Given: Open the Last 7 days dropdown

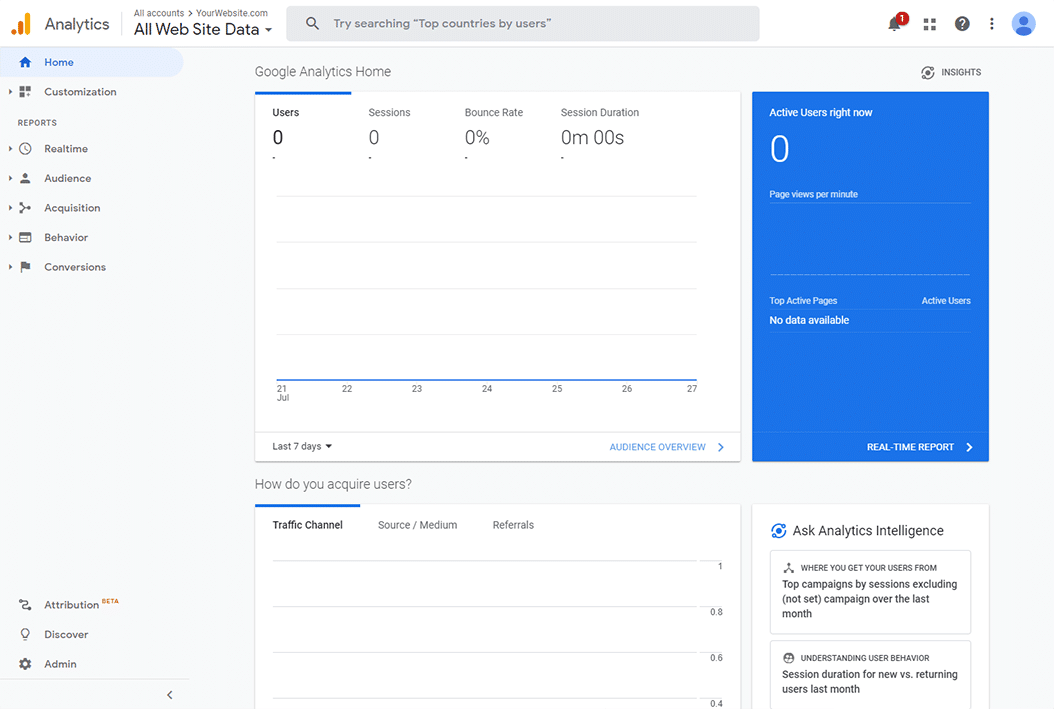Looking at the screenshot, I should [x=301, y=446].
